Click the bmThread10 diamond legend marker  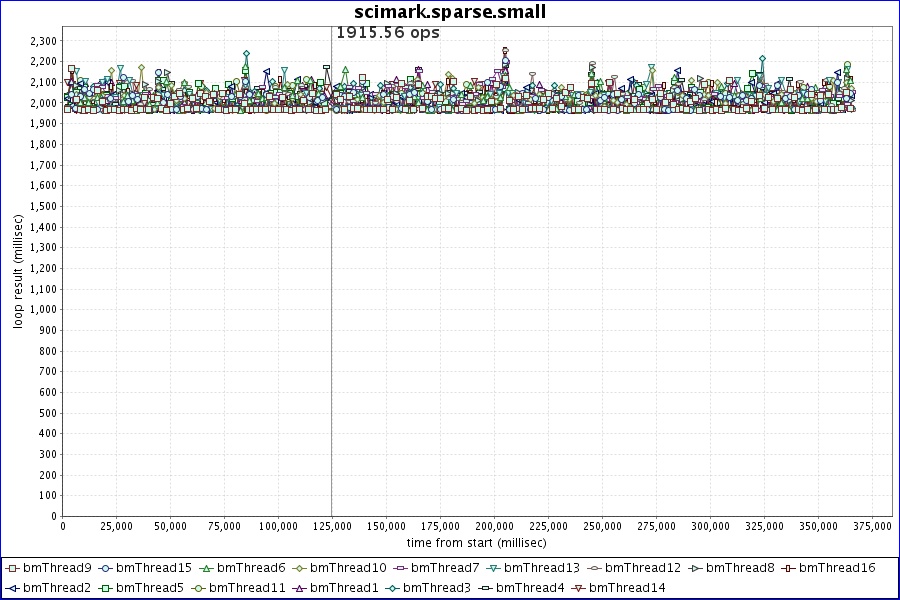(x=299, y=568)
